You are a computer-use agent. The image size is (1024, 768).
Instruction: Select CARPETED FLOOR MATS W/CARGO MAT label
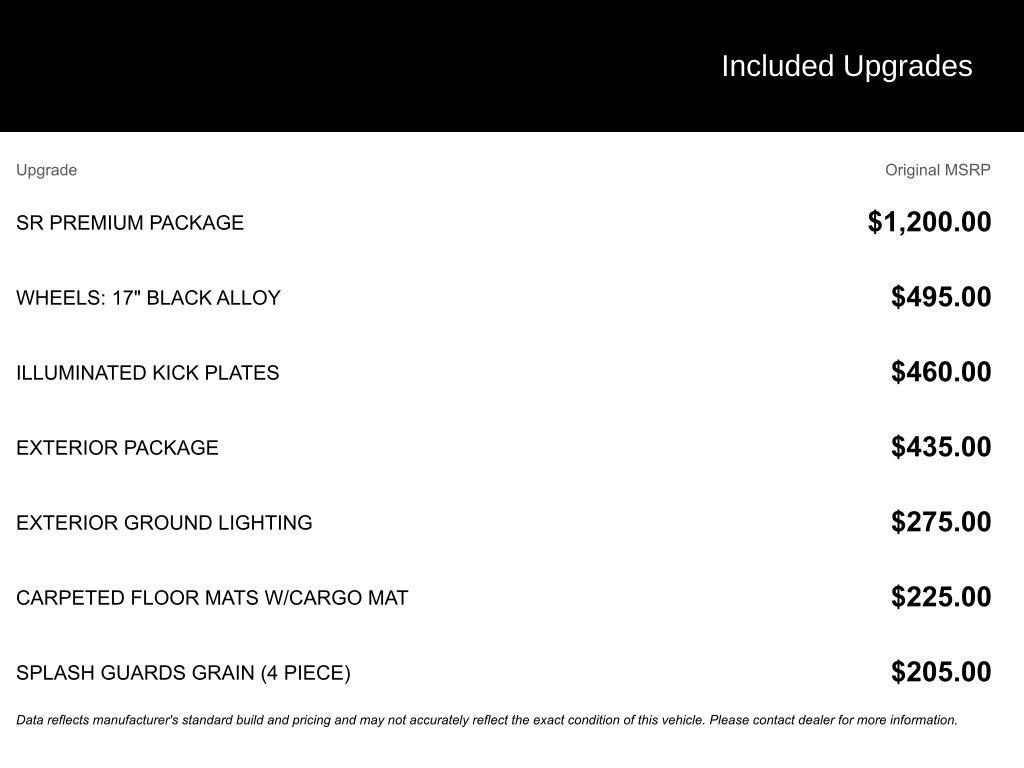(x=212, y=598)
